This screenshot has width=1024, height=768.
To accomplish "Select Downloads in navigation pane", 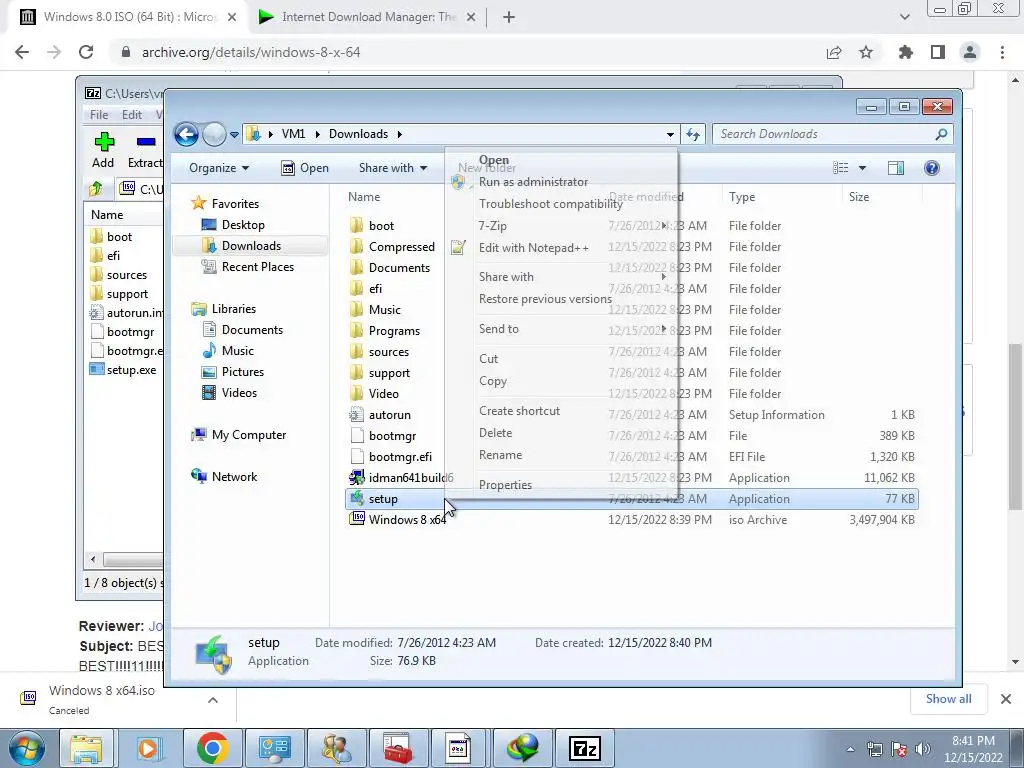I will (x=249, y=246).
